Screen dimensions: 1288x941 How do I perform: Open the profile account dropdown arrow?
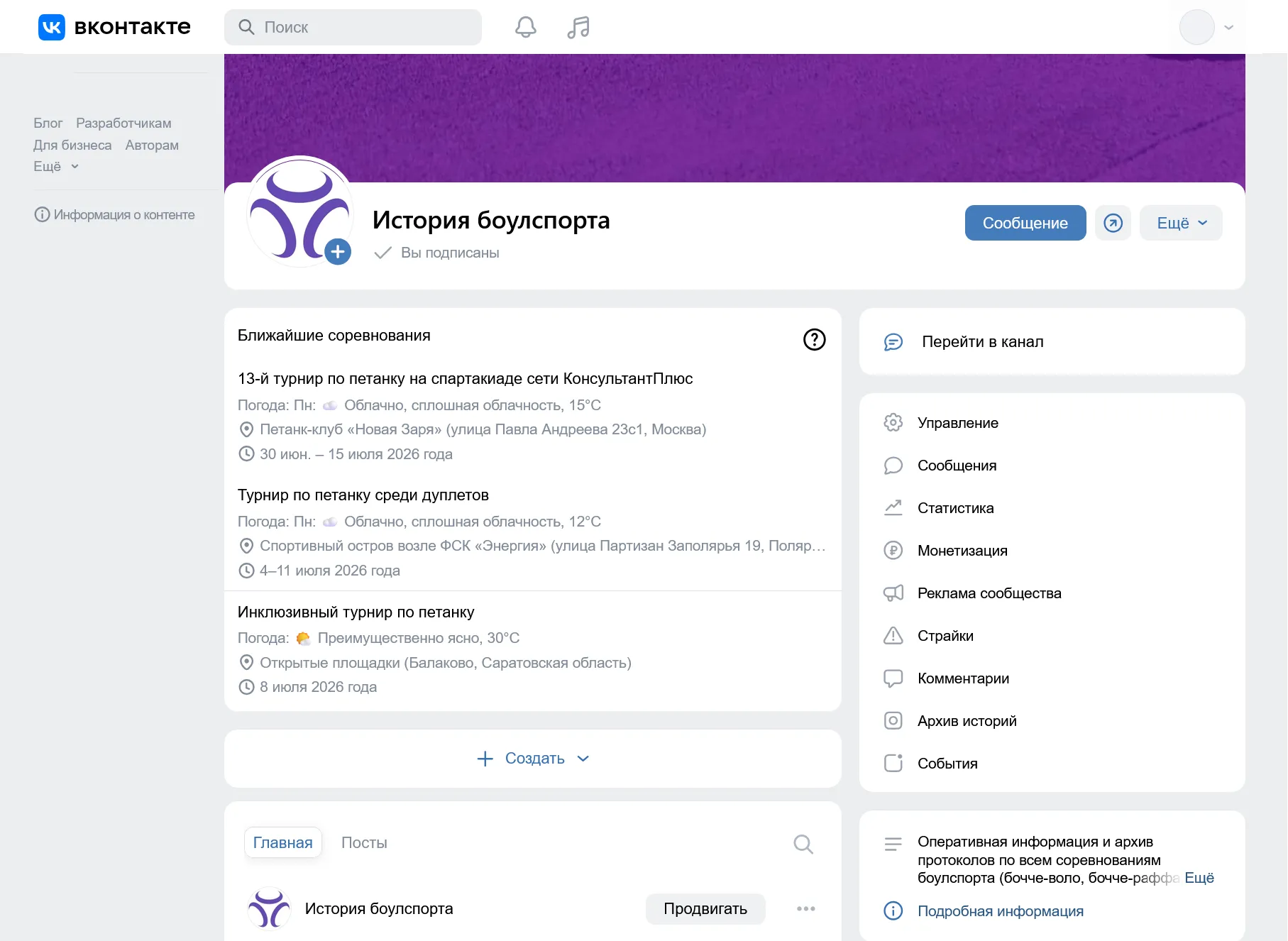pyautogui.click(x=1229, y=27)
